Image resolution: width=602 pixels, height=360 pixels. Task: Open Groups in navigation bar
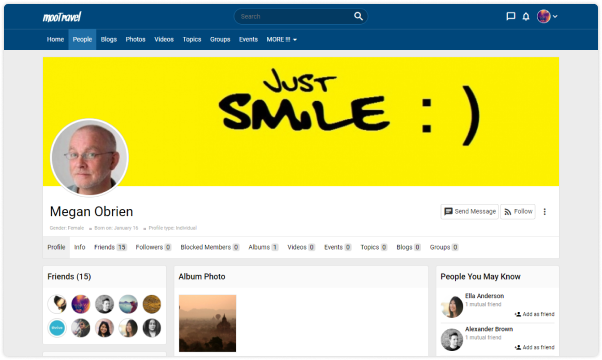point(220,39)
